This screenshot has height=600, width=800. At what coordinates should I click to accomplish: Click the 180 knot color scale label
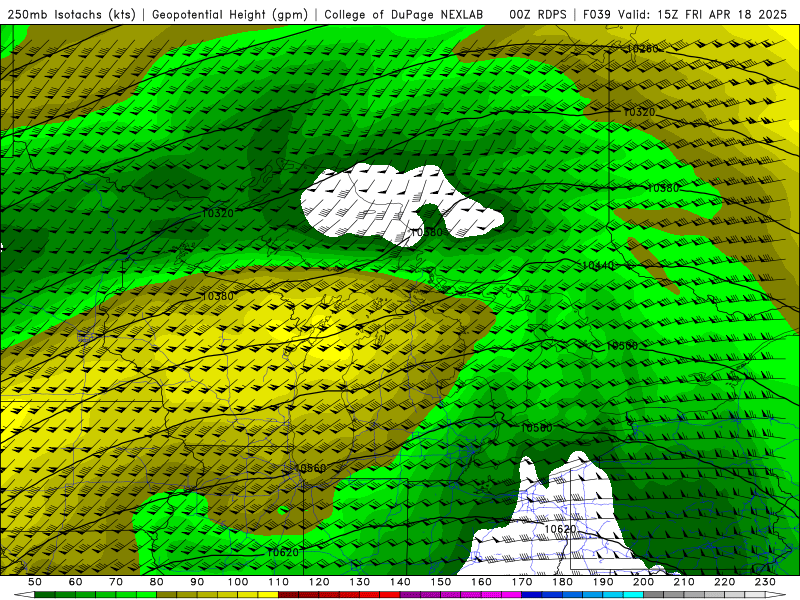coord(562,582)
